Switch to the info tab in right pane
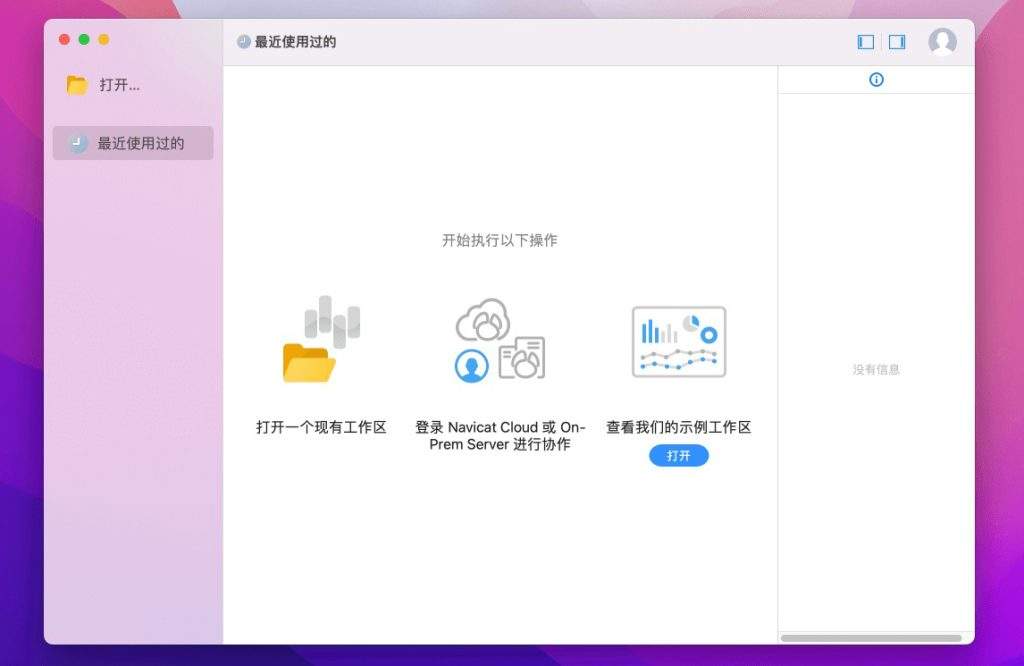This screenshot has width=1024, height=666. point(876,80)
